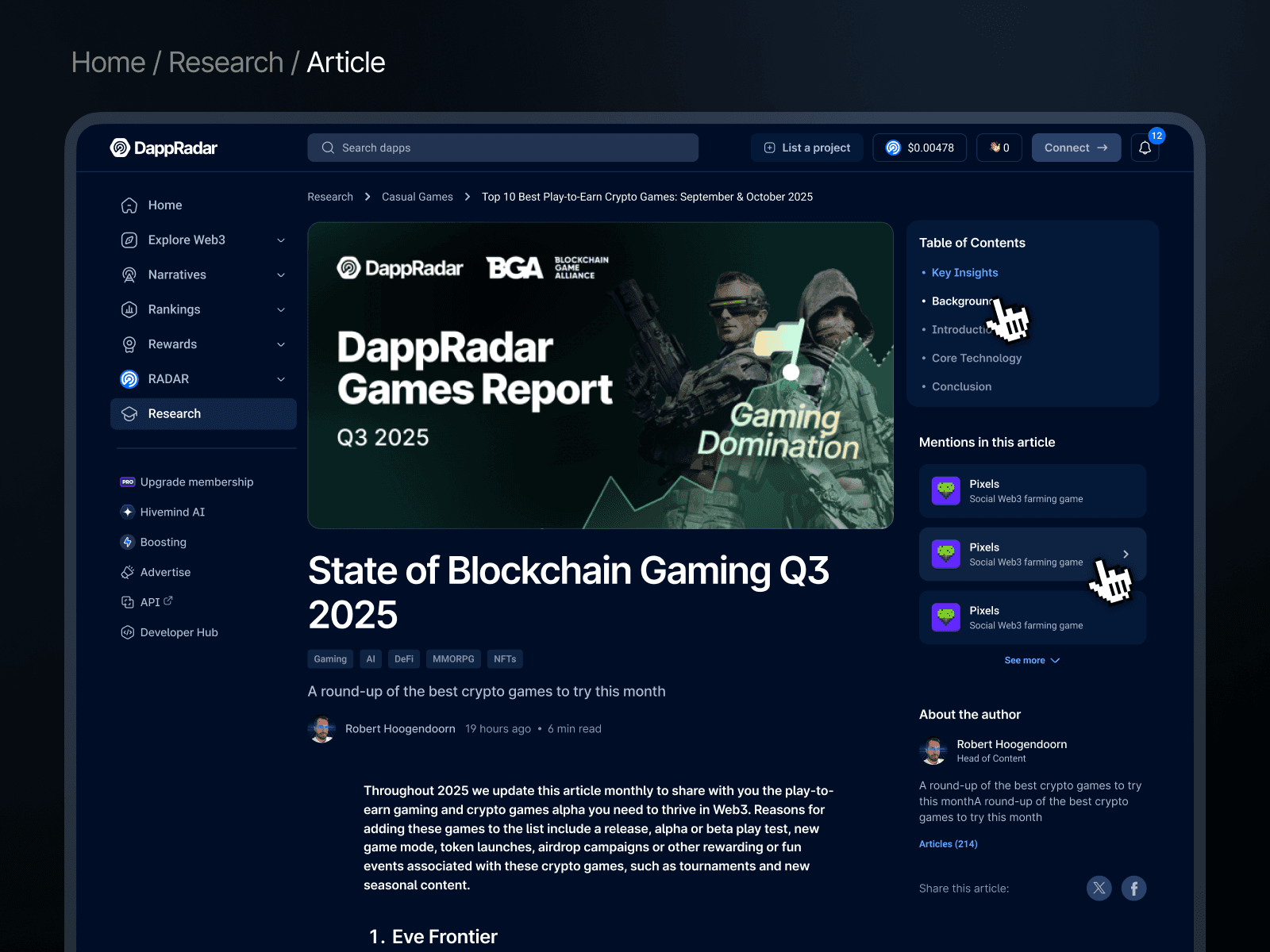Click the Gaming tag
The width and height of the screenshot is (1270, 952).
tap(330, 659)
